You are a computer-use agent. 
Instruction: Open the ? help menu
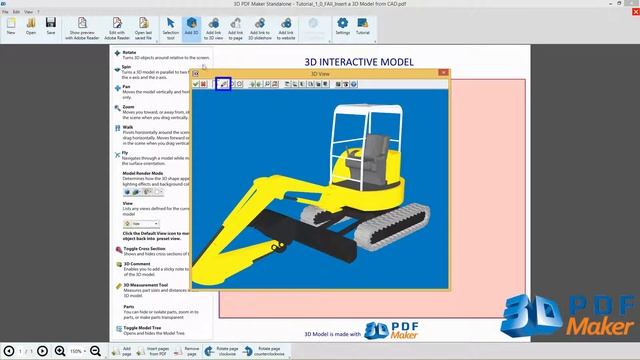(x=38, y=12)
